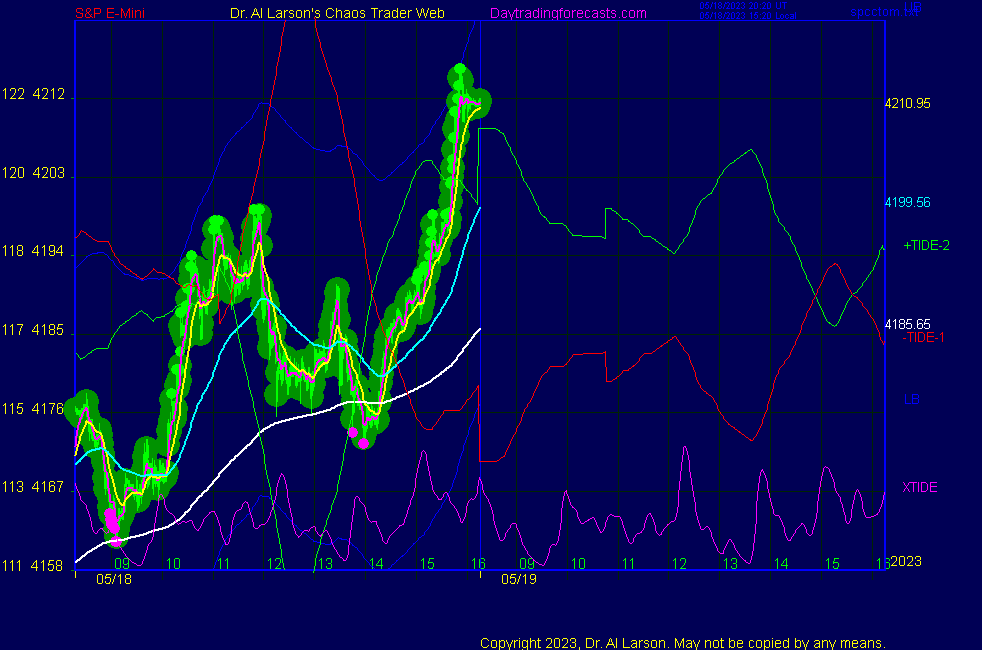Click the '111 4158' axis label

pos(33,566)
